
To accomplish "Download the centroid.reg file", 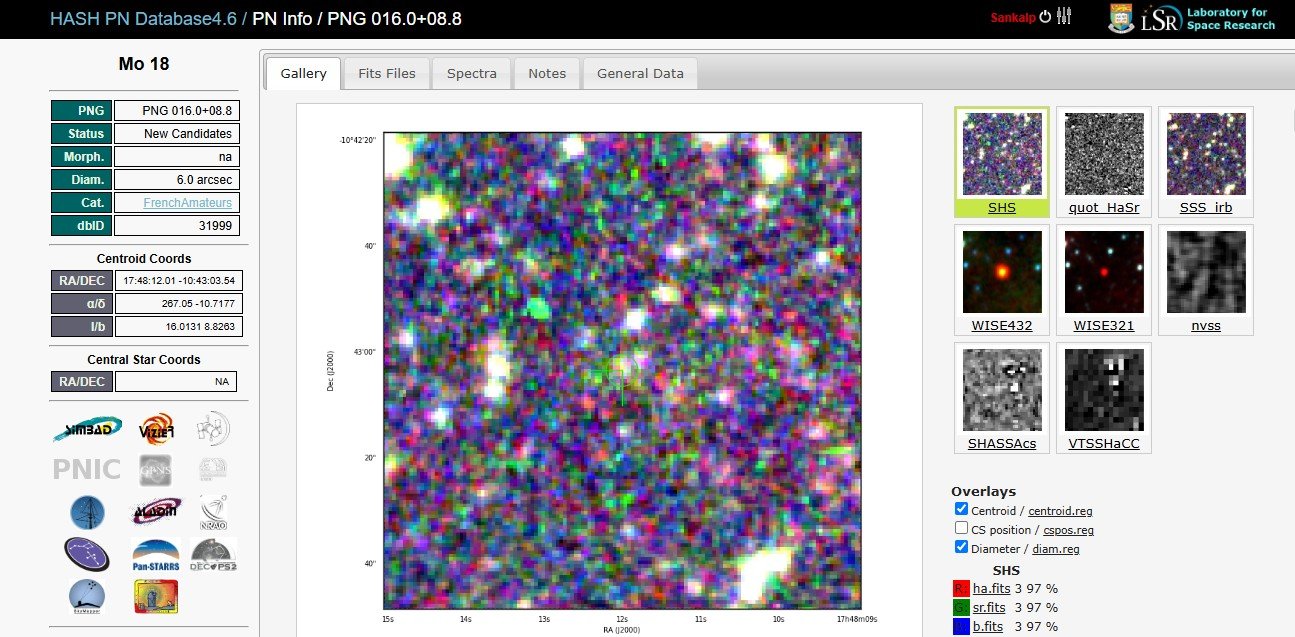I will point(1062,511).
